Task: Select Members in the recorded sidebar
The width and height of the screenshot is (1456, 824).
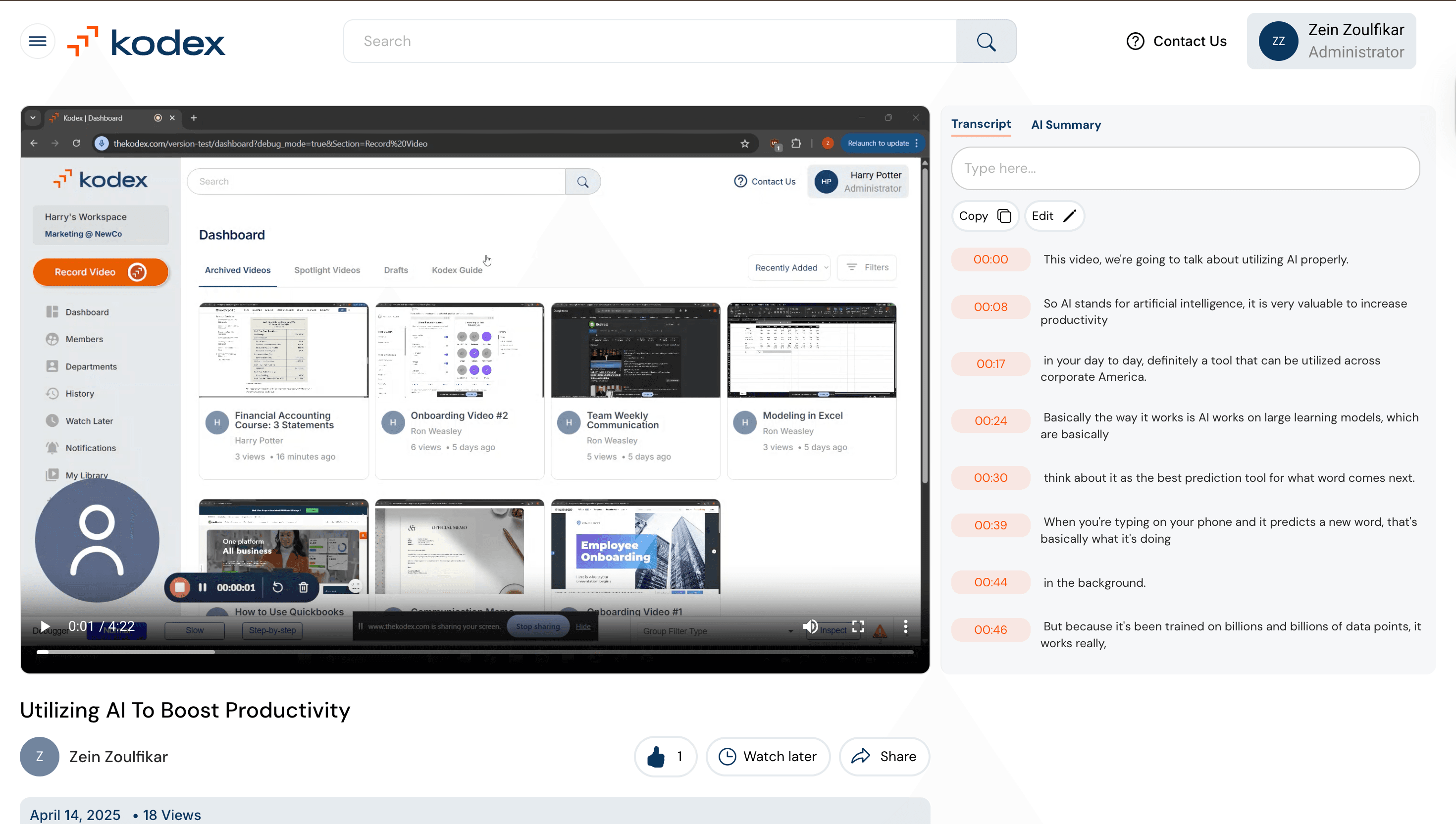Action: (x=75, y=340)
